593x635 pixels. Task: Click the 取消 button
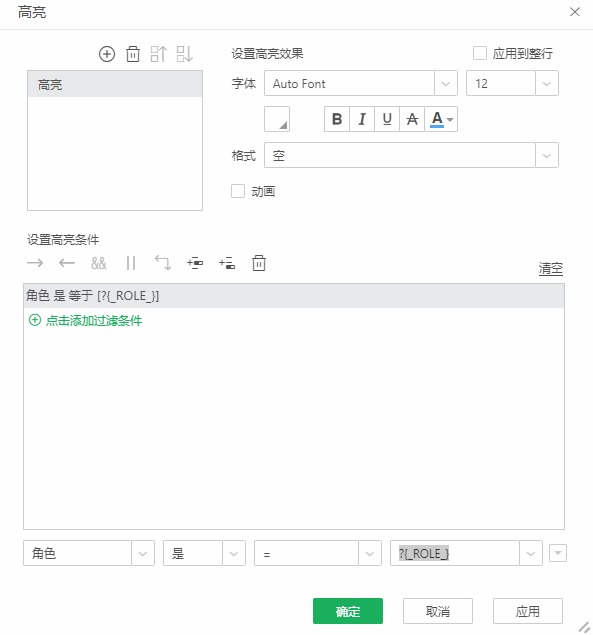(x=438, y=611)
